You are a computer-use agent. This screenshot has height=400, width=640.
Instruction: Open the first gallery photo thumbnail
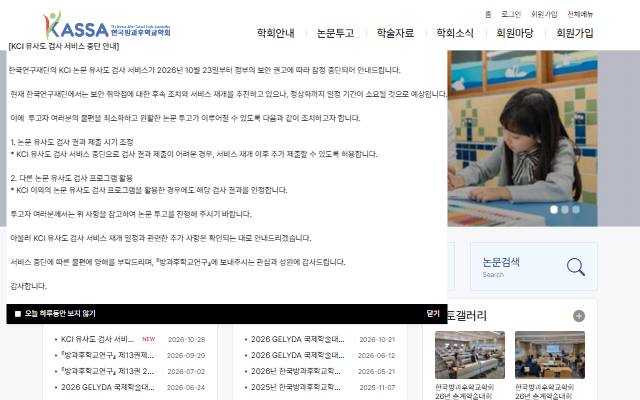[x=470, y=355]
